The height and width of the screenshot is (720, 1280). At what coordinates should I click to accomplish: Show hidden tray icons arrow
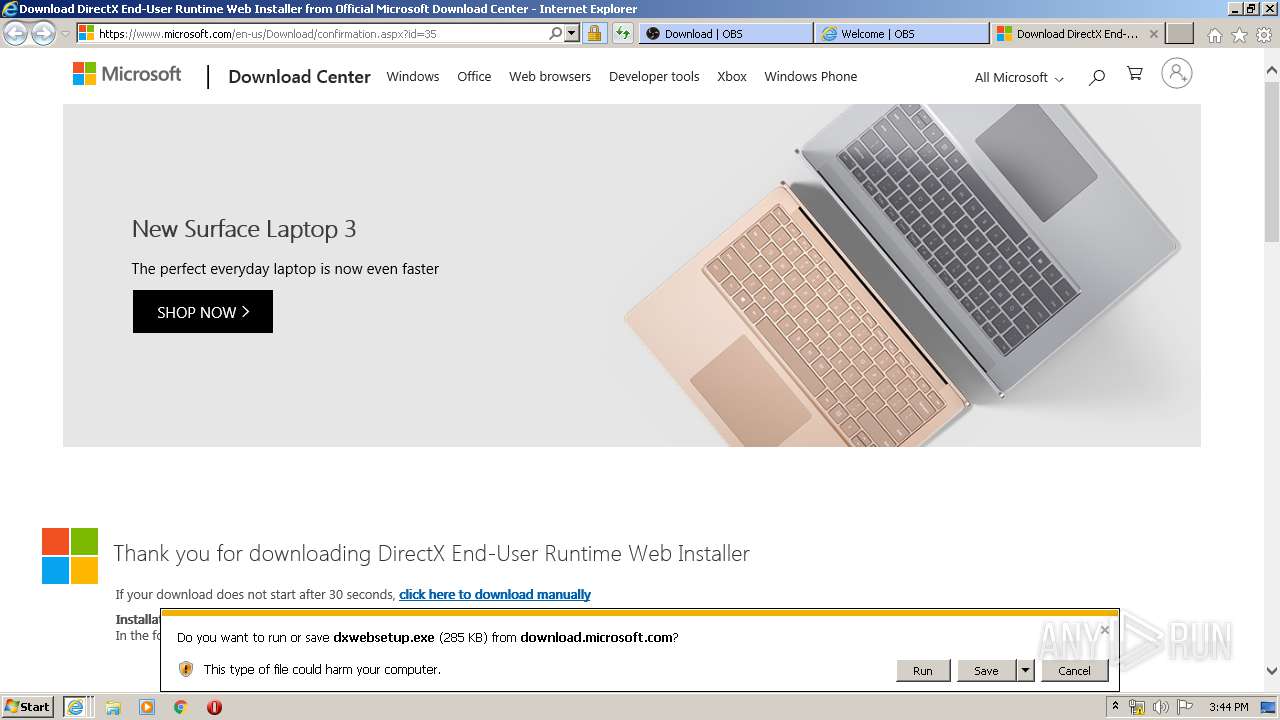(1116, 707)
